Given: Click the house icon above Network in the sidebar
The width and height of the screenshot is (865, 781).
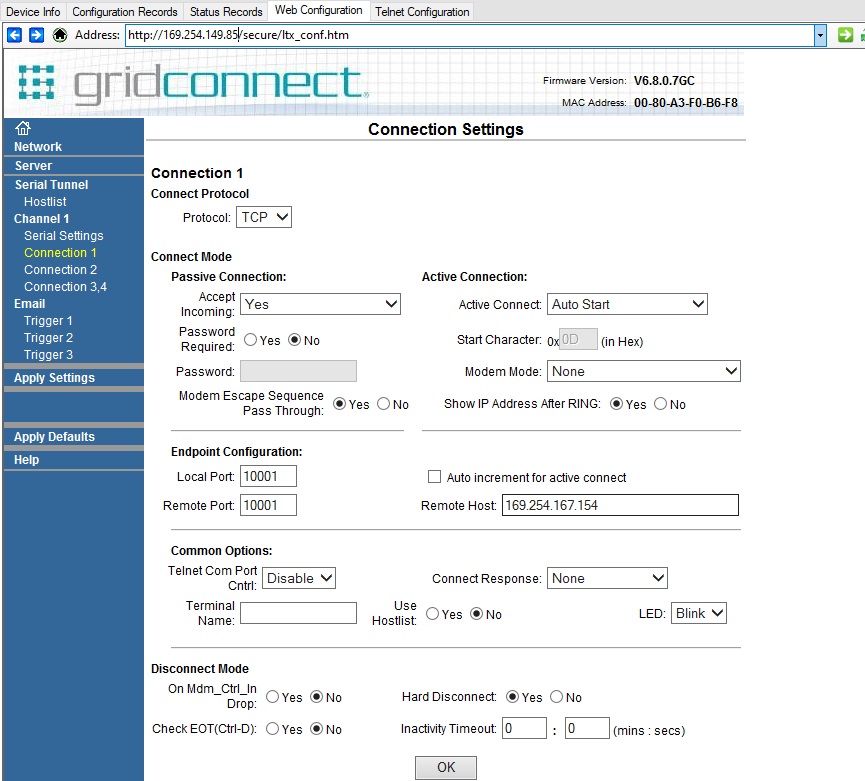Looking at the screenshot, I should tap(21, 128).
